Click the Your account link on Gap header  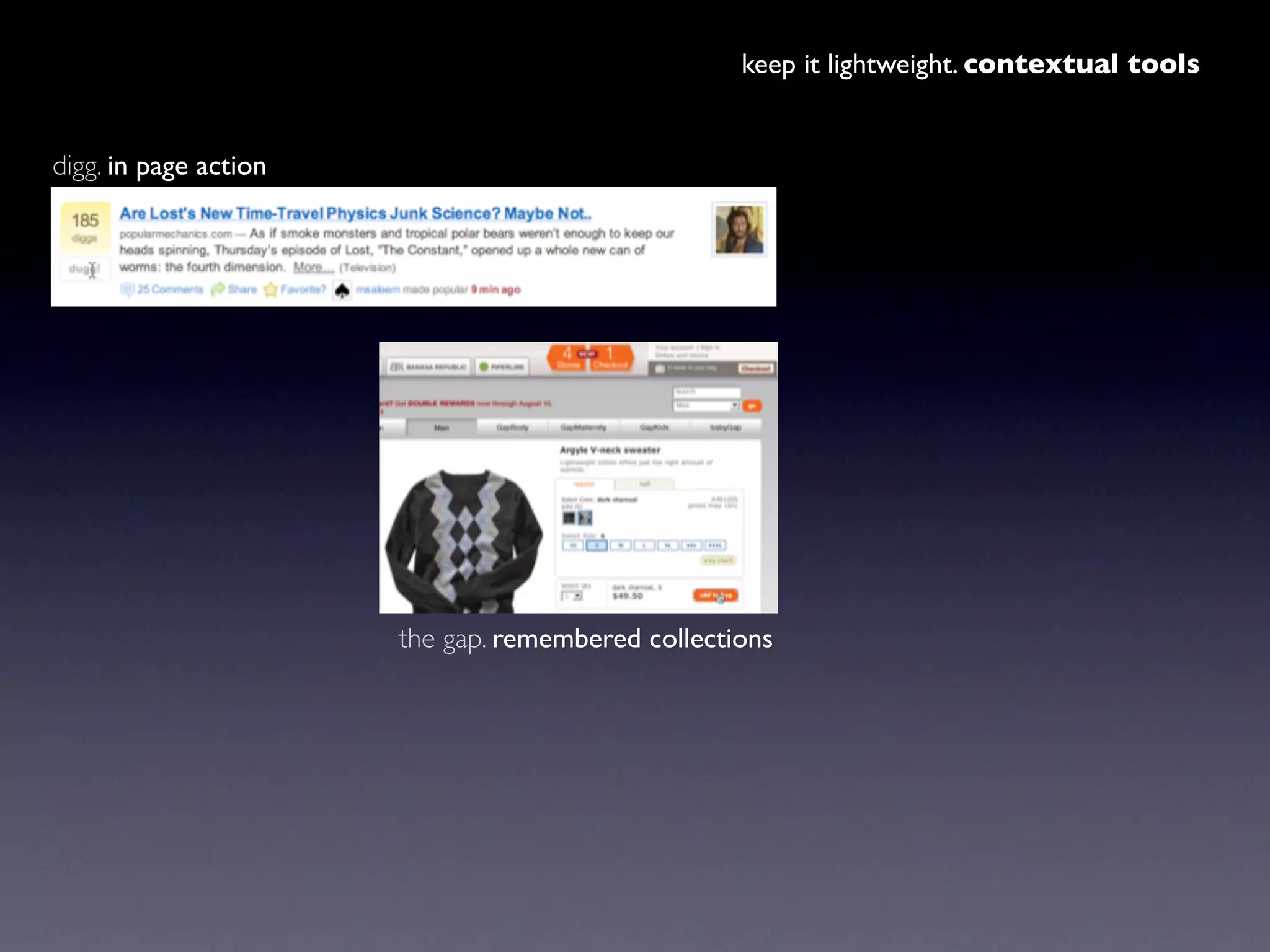pyautogui.click(x=674, y=348)
